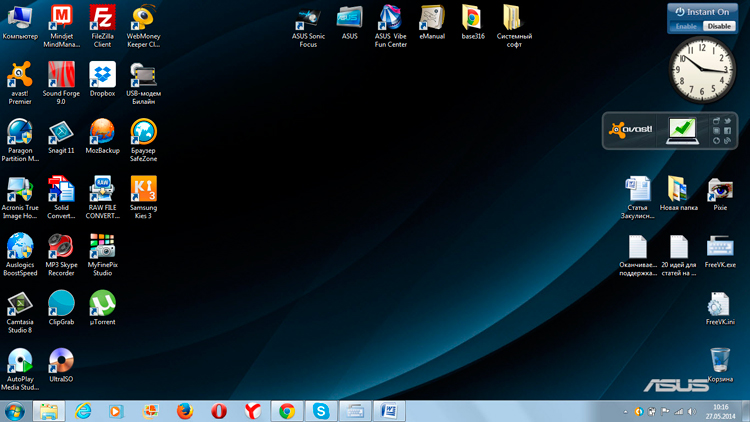Click the avast! protection status checkmark
Screen dimensions: 750x422
coord(682,129)
